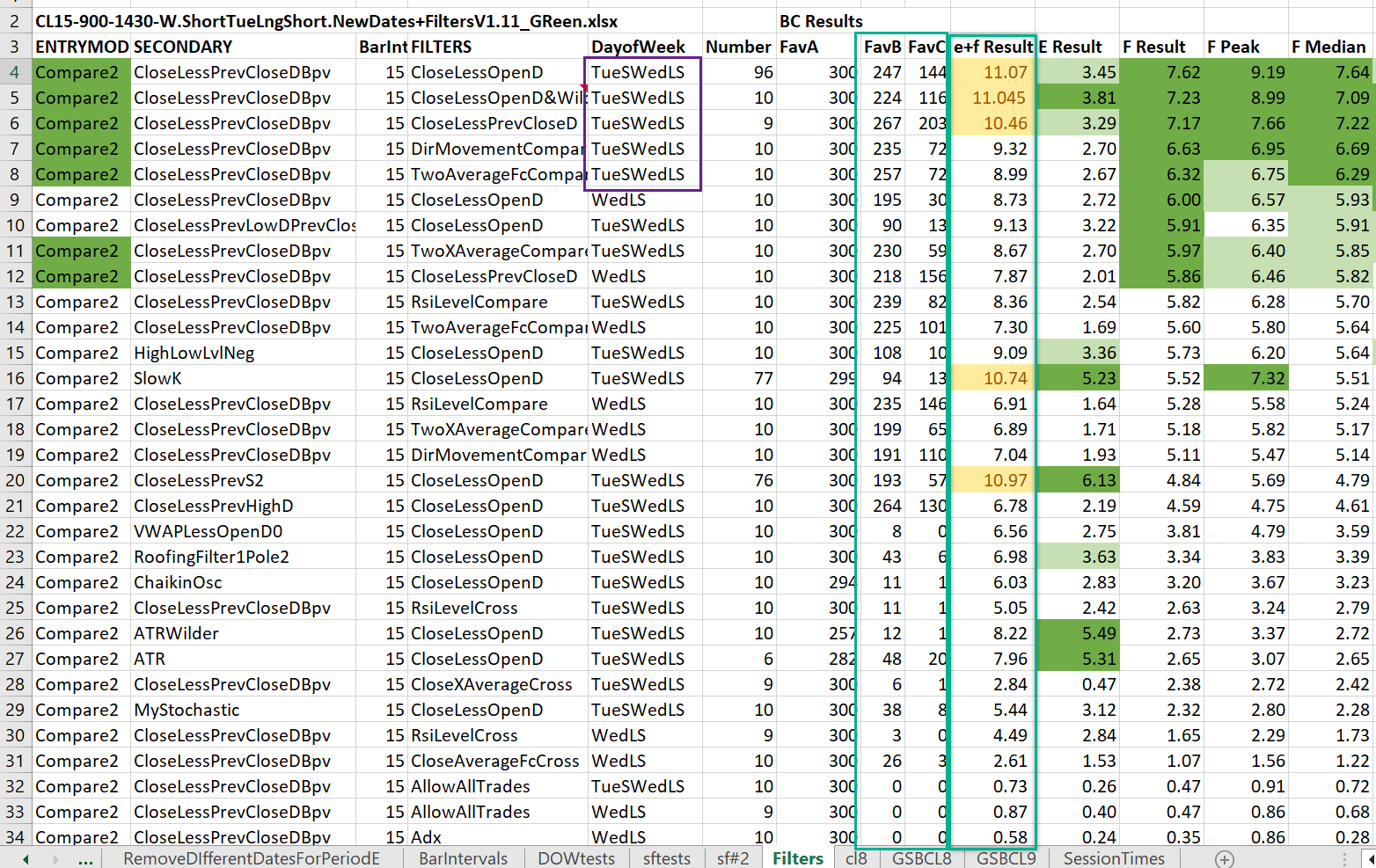Click the DayofWeek column header cell
This screenshot has height=868, width=1376.
[638, 47]
